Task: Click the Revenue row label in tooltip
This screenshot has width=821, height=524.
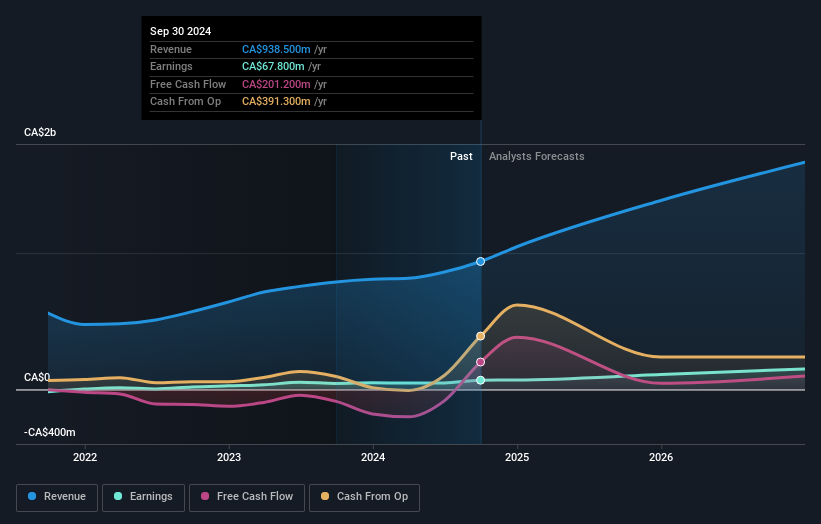Action: (171, 49)
